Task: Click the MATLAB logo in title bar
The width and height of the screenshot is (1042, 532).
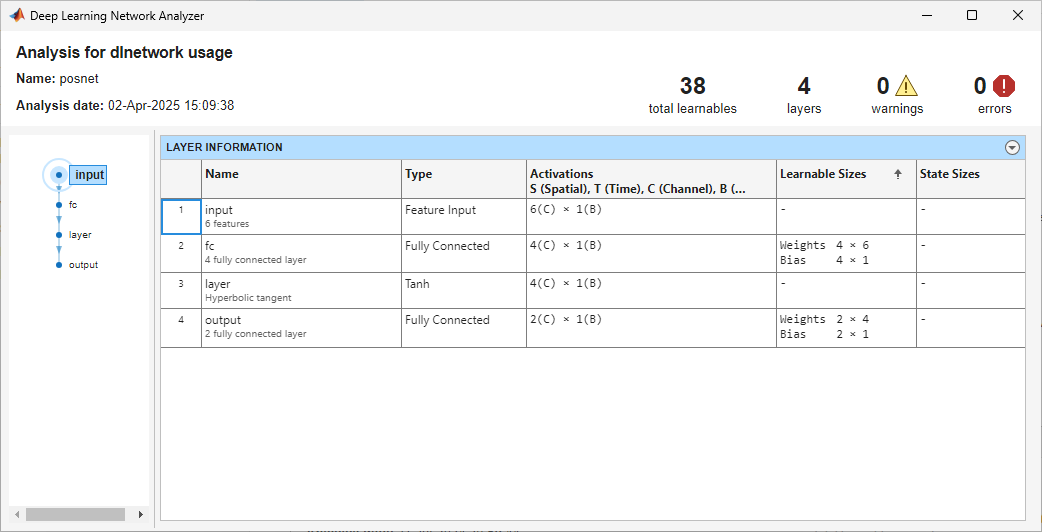Action: point(17,15)
